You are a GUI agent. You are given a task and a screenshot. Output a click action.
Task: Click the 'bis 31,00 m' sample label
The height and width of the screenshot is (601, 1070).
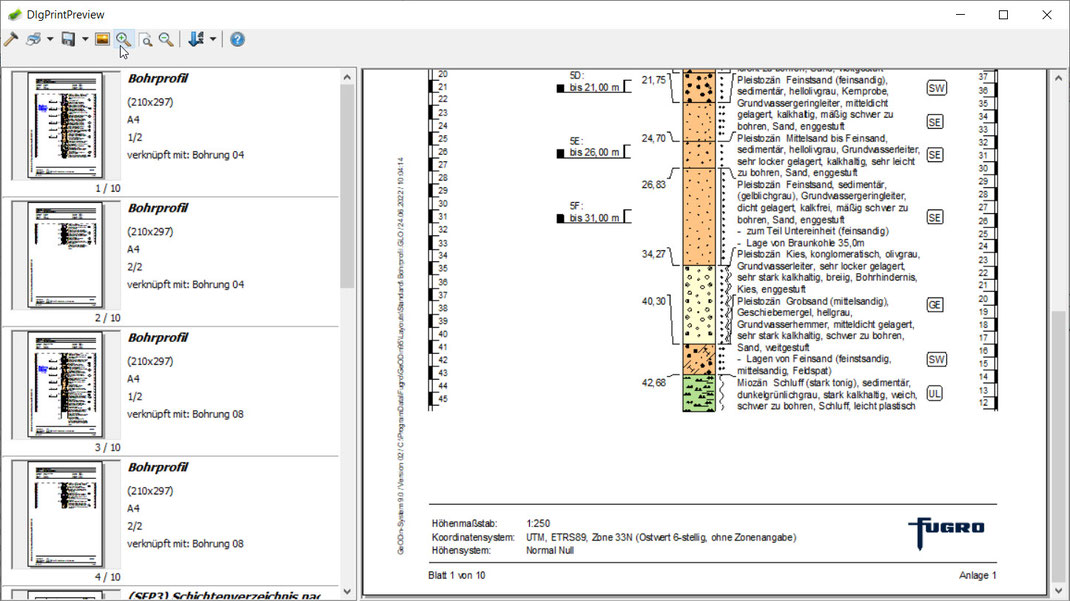pyautogui.click(x=594, y=218)
